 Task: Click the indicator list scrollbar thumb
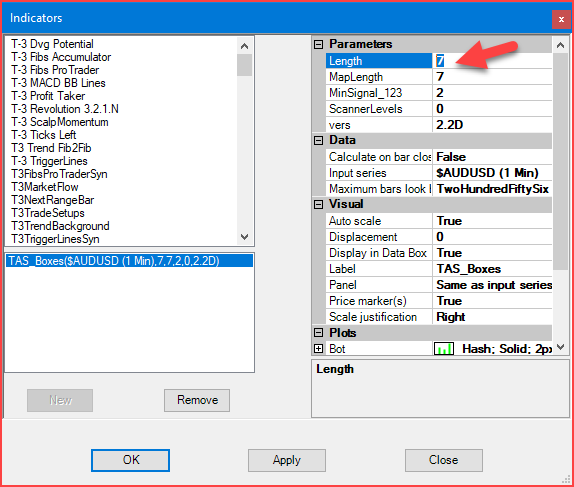pyautogui.click(x=244, y=65)
